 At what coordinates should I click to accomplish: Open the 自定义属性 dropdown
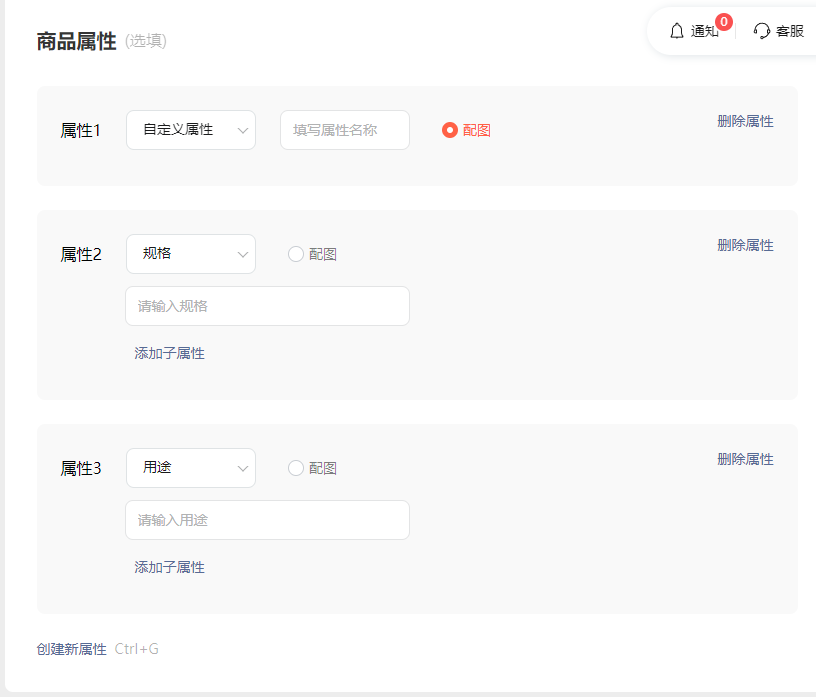coord(191,130)
